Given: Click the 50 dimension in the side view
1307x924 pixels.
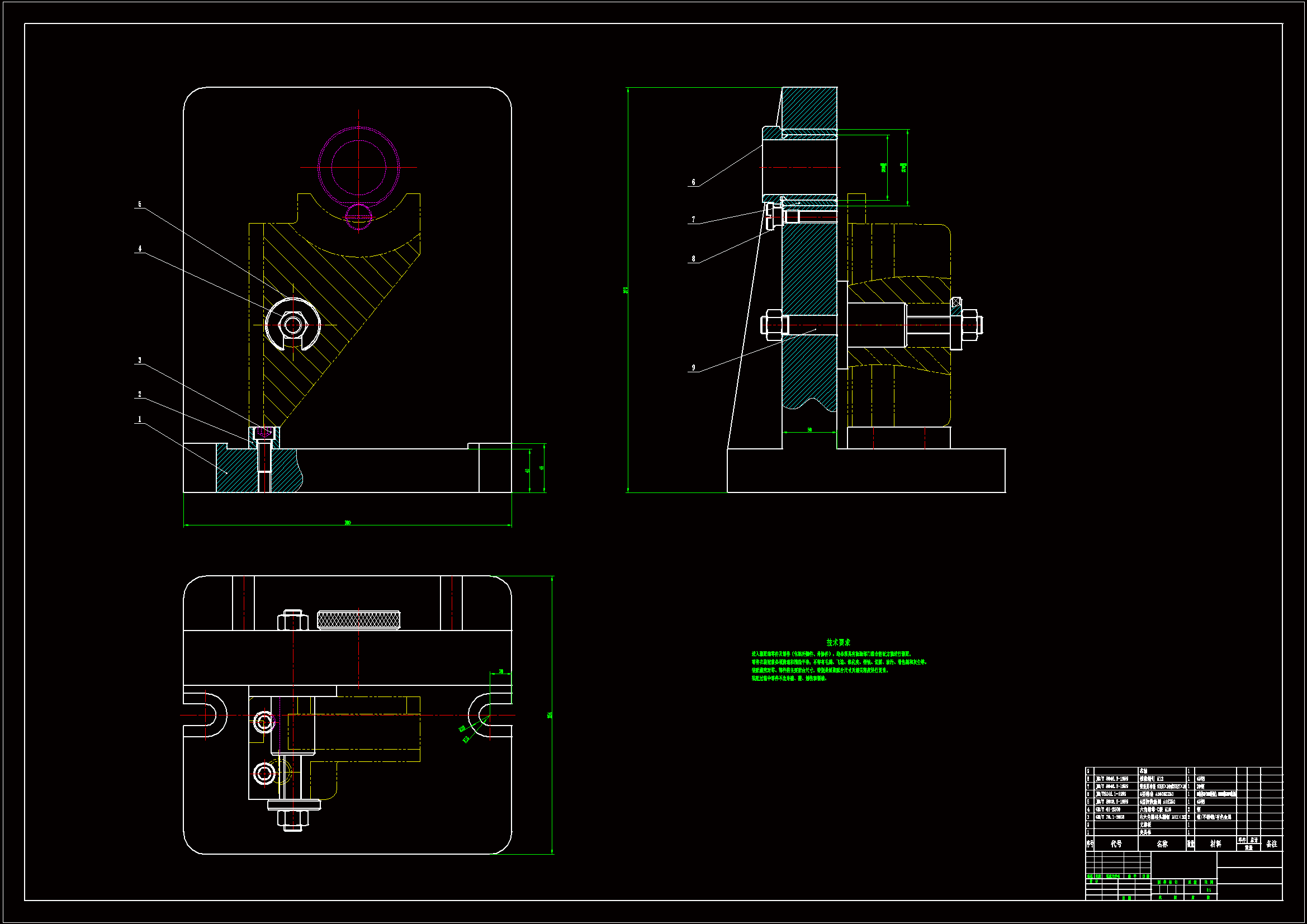Looking at the screenshot, I should [809, 430].
